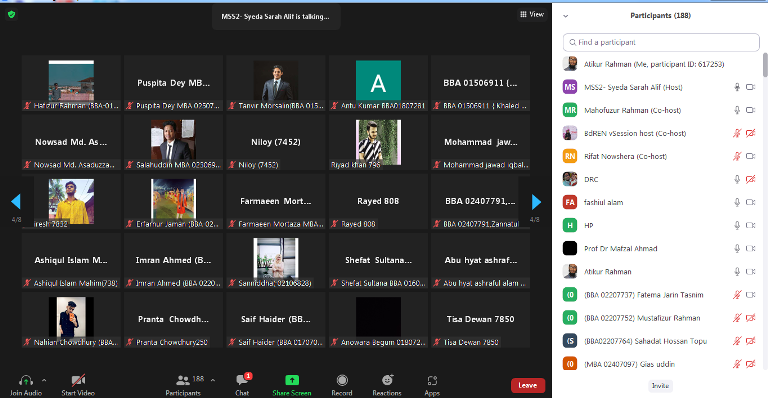Click camera icon for Mahofuzur Rahman

pos(750,110)
